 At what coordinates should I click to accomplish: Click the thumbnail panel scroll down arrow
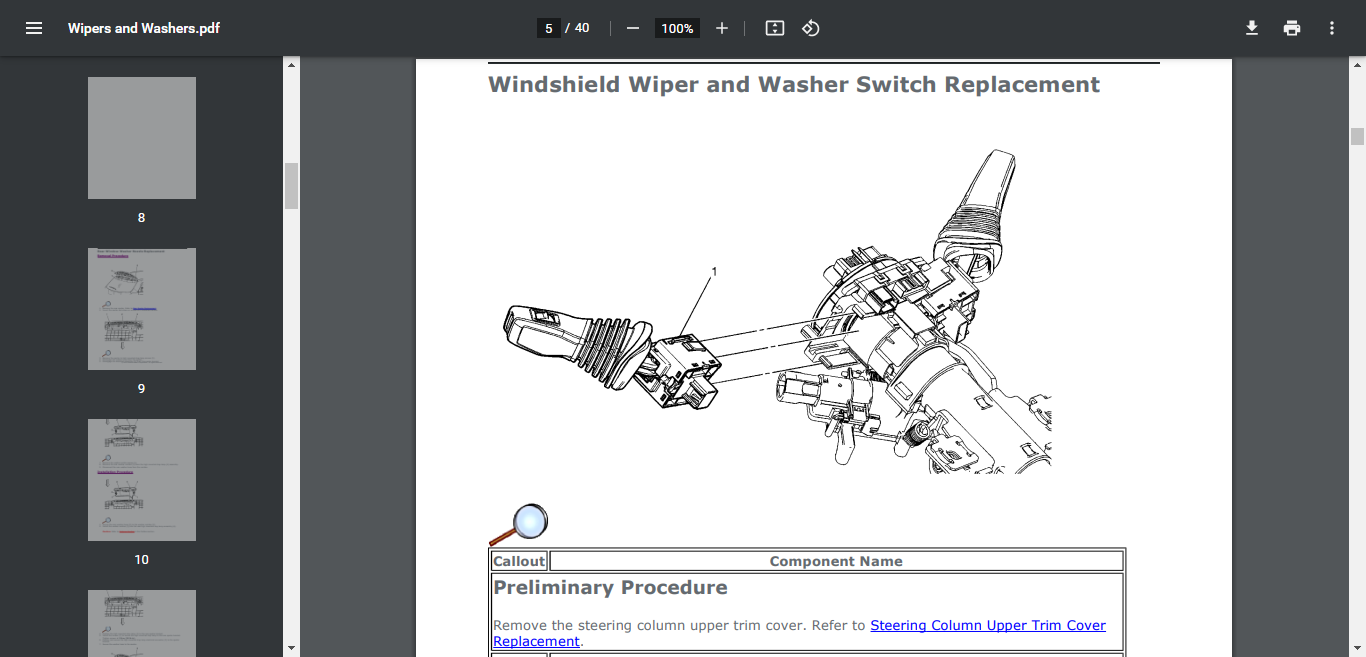pyautogui.click(x=292, y=648)
